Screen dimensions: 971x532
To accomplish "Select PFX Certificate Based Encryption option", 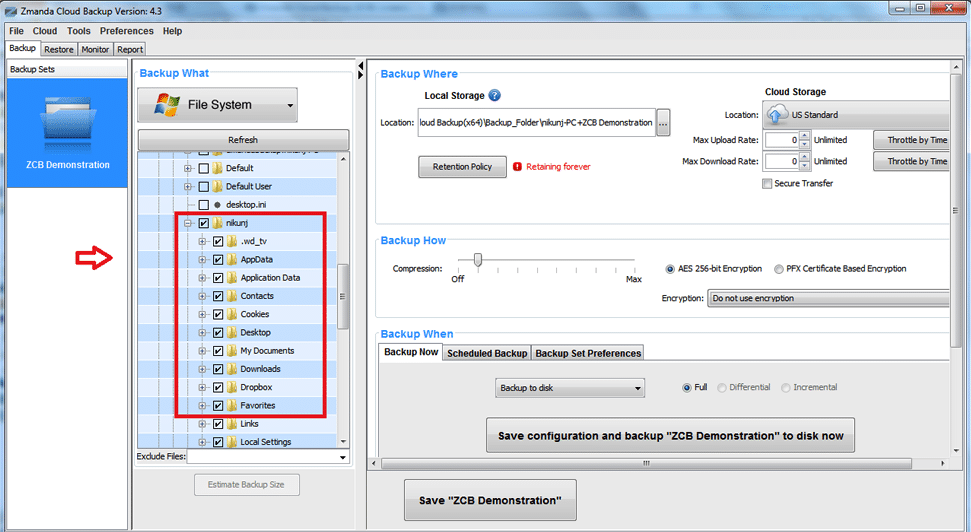I will [778, 269].
